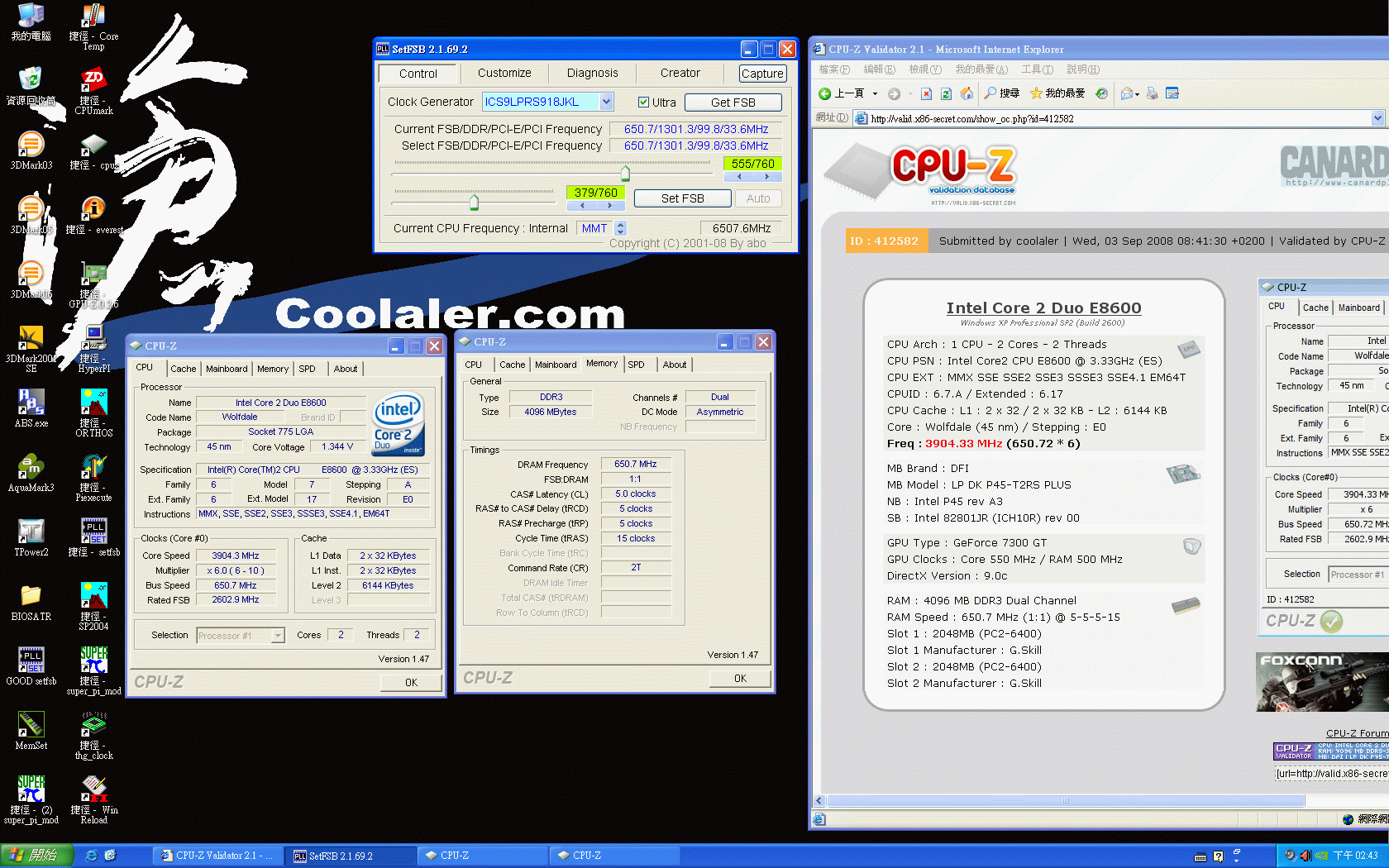
Task: Click the Windows Start button
Action: [x=38, y=856]
